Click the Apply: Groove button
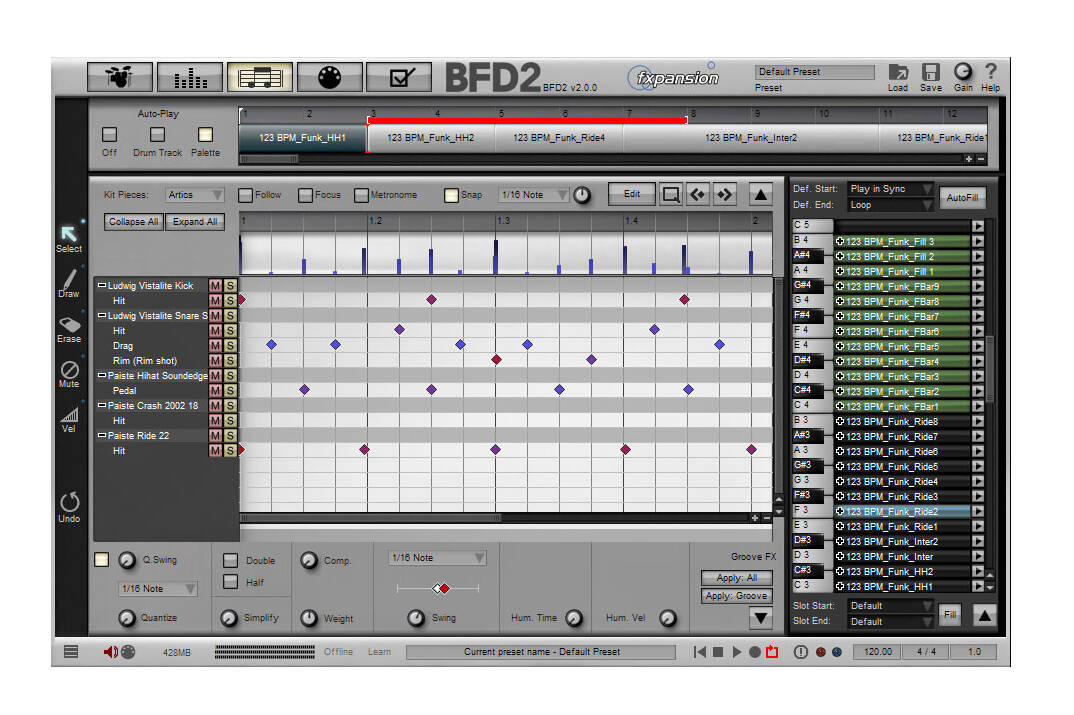The width and height of the screenshot is (1074, 715). click(736, 596)
